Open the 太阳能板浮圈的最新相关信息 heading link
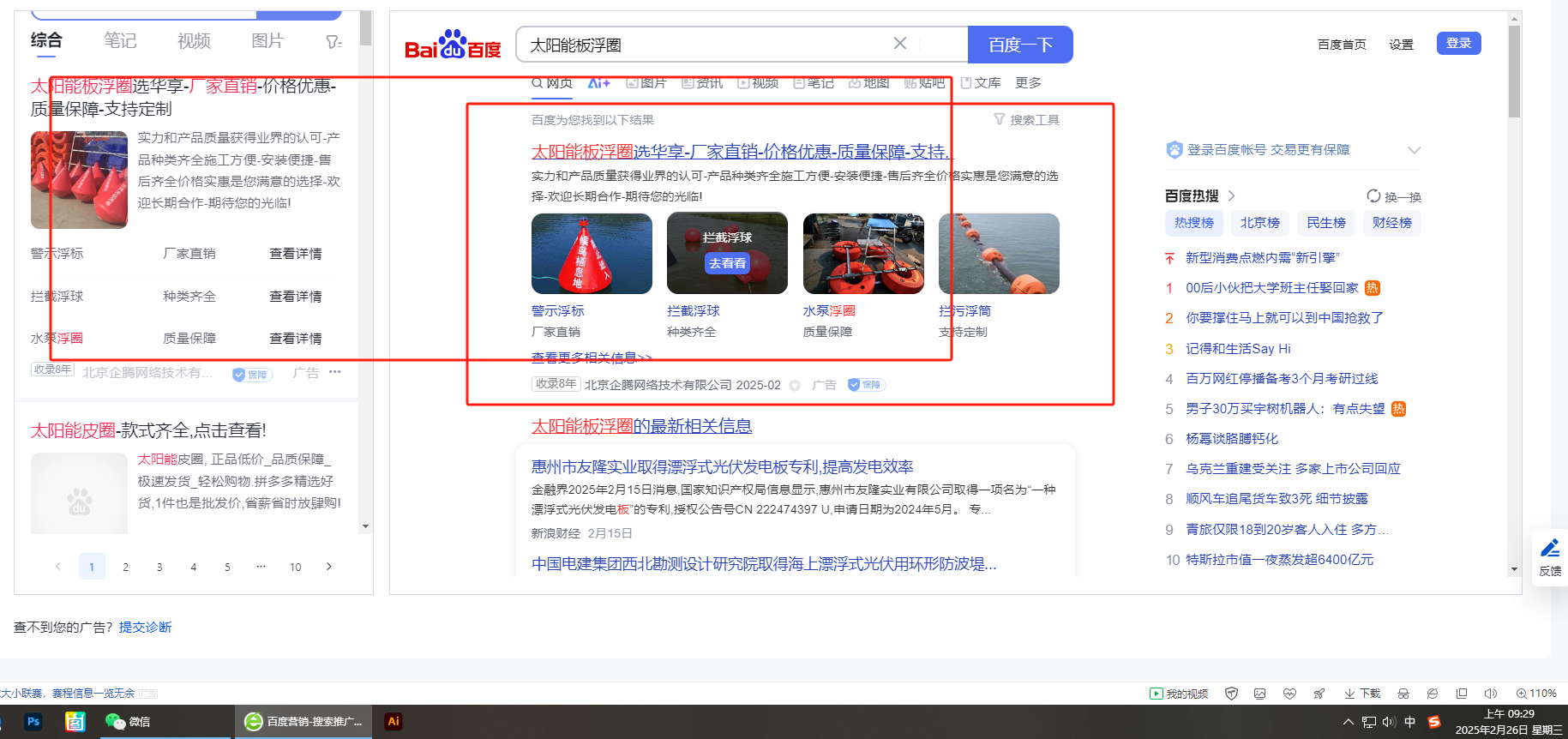 tap(641, 426)
